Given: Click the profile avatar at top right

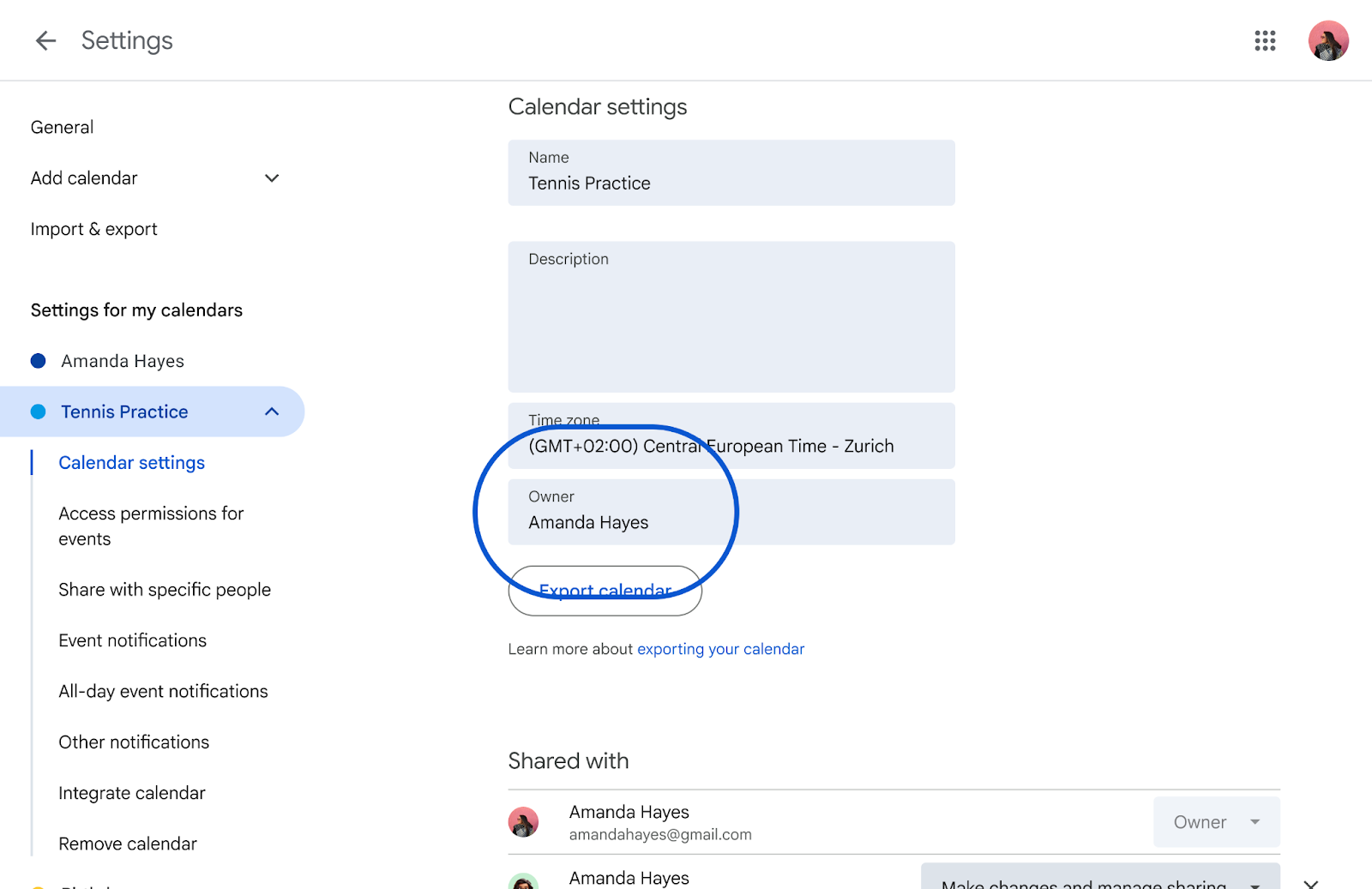Looking at the screenshot, I should point(1327,40).
